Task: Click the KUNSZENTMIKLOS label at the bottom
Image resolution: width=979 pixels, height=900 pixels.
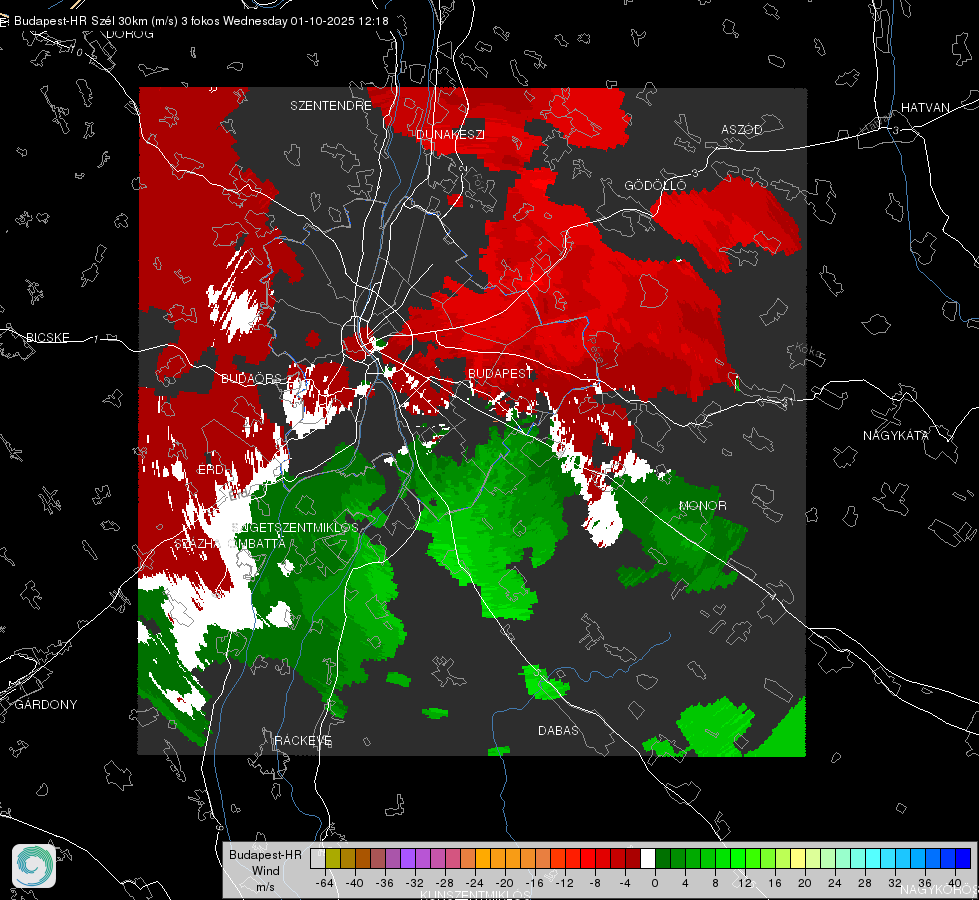Action: click(476, 895)
